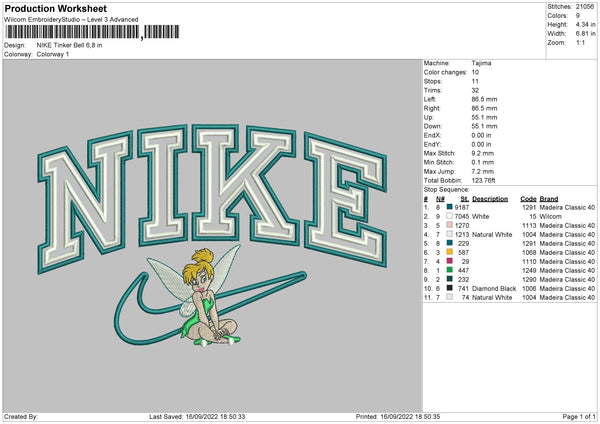Click 'Natural White' in stop row 4

click(x=492, y=235)
